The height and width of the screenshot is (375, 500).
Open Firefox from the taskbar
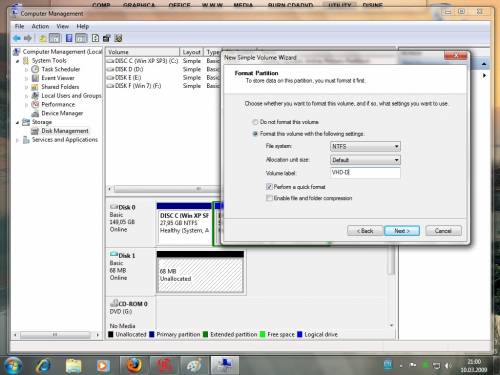(x=134, y=366)
